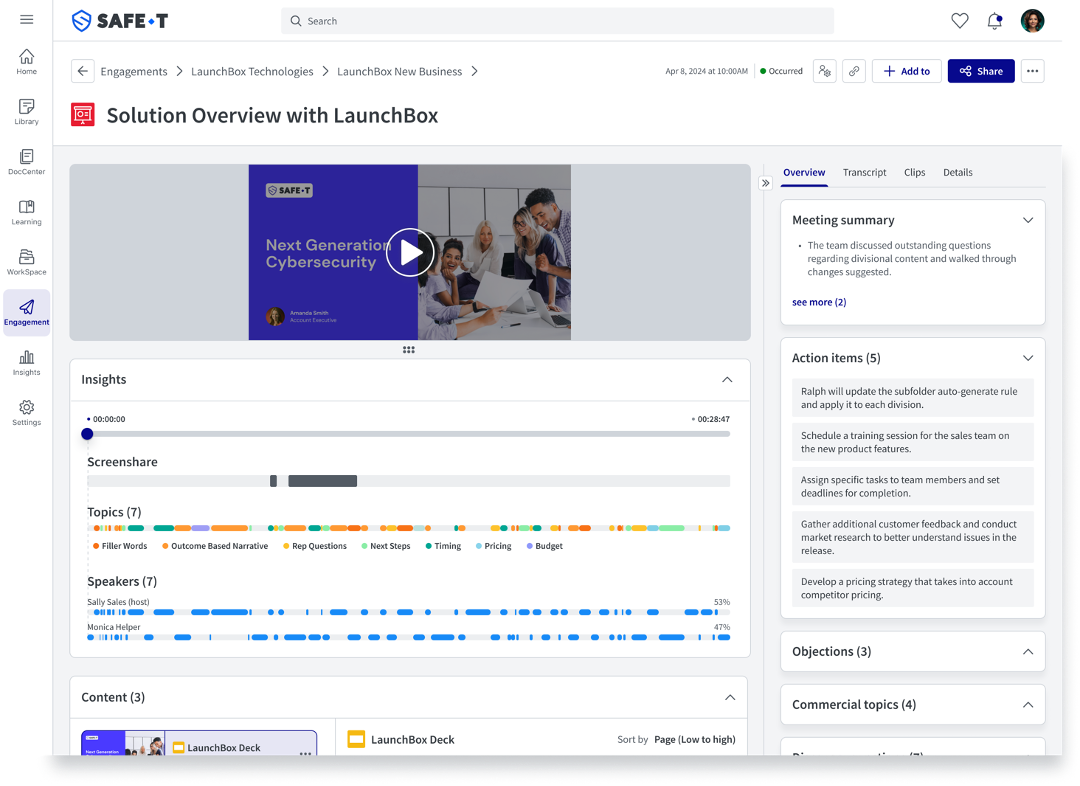The image size is (1080, 786).
Task: Click the back arrow button
Action: [x=83, y=71]
